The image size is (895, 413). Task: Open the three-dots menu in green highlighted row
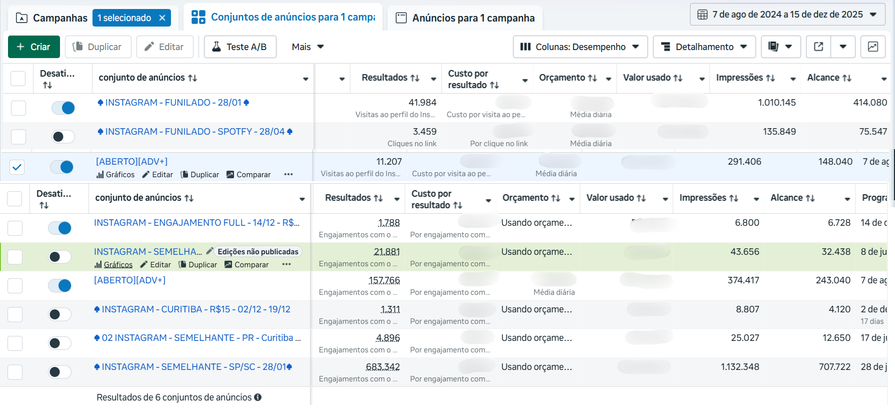click(286, 265)
